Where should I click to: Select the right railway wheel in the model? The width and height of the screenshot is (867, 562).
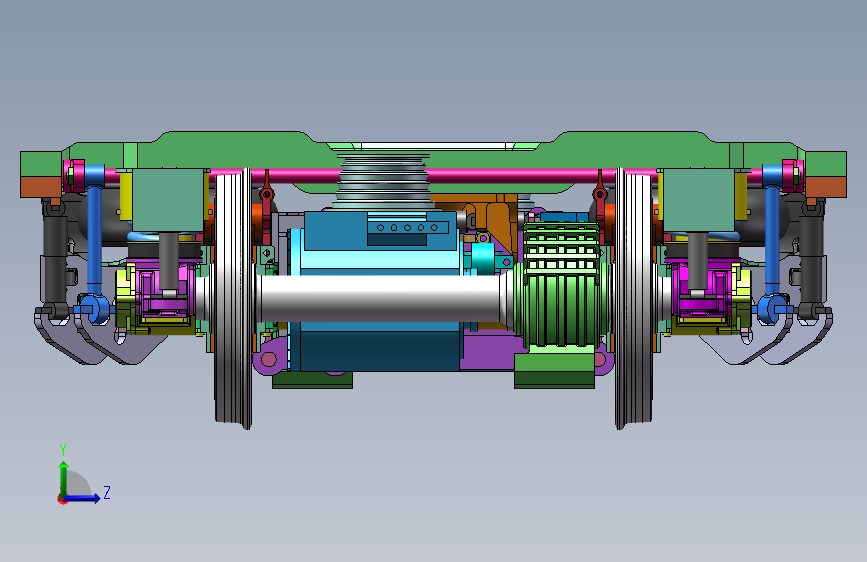[635, 299]
